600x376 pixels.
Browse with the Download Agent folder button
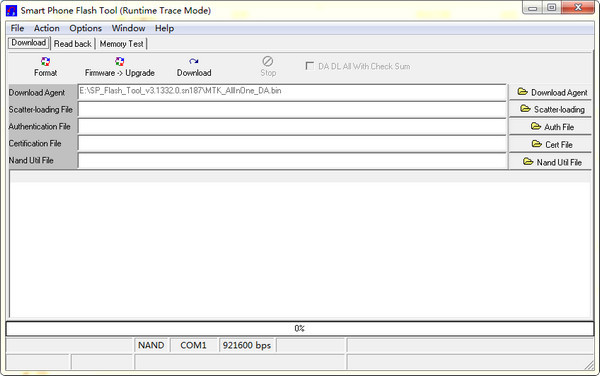(x=550, y=92)
